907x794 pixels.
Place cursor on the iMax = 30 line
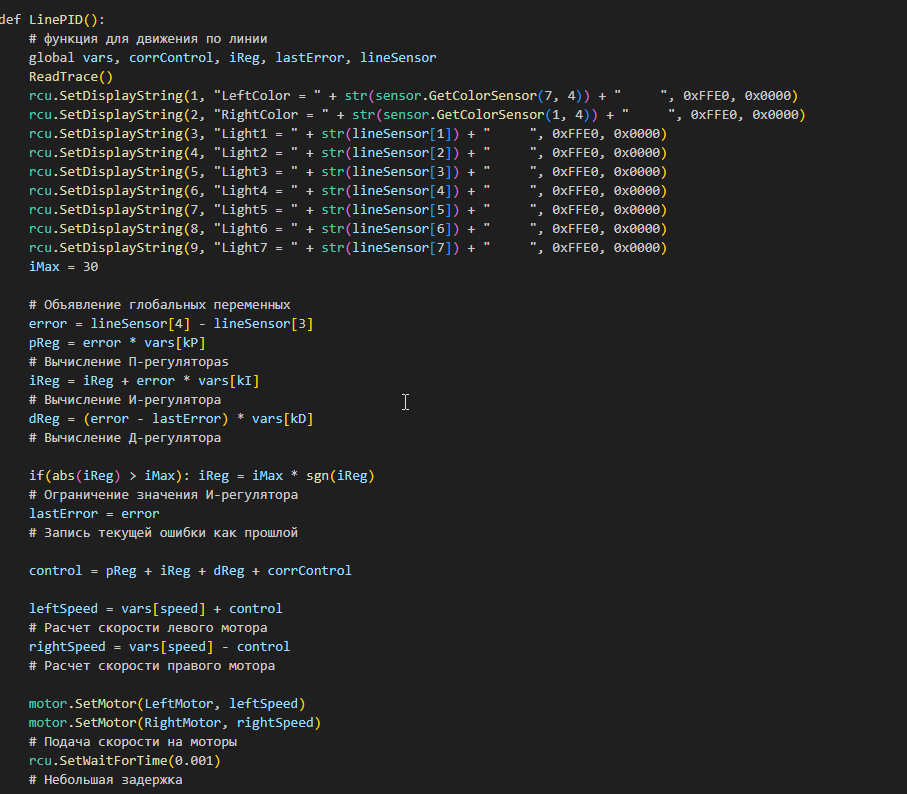point(63,267)
